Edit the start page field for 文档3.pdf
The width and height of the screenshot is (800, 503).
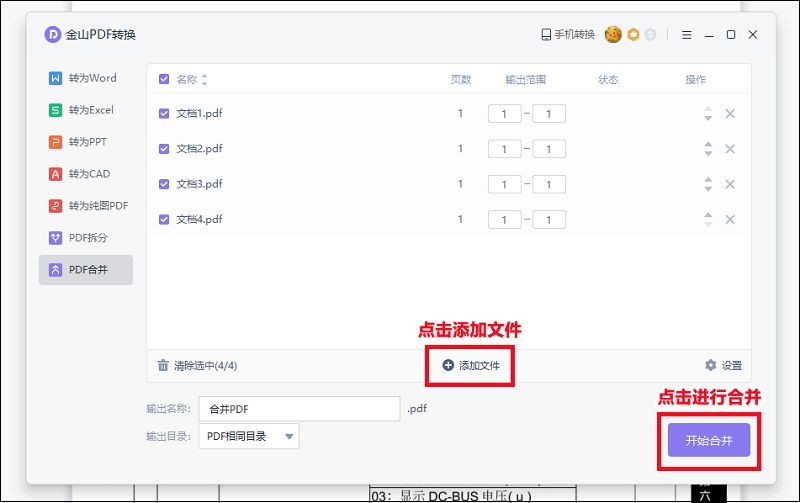tap(504, 184)
